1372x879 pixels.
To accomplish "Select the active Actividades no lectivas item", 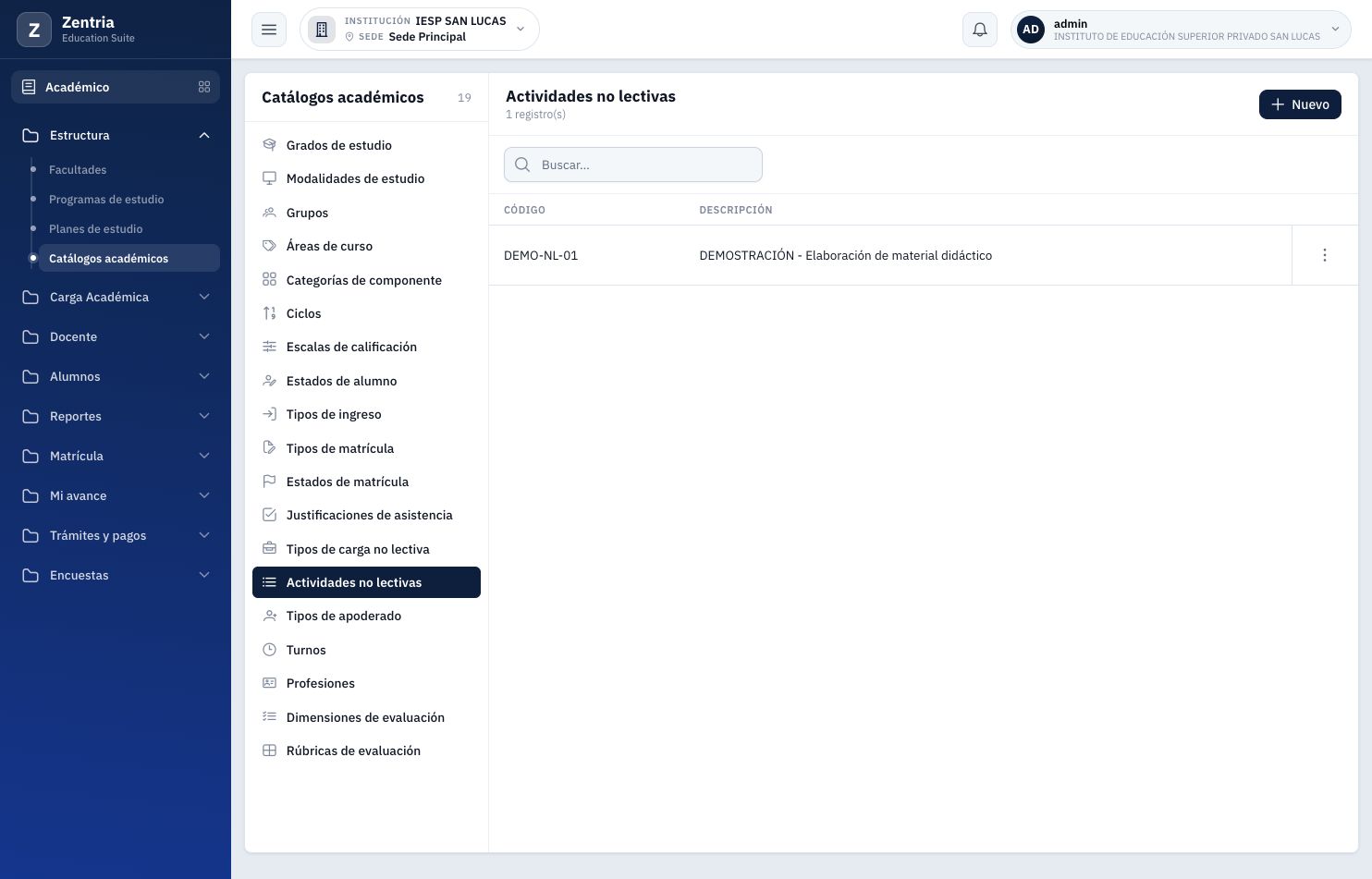I will pos(366,582).
